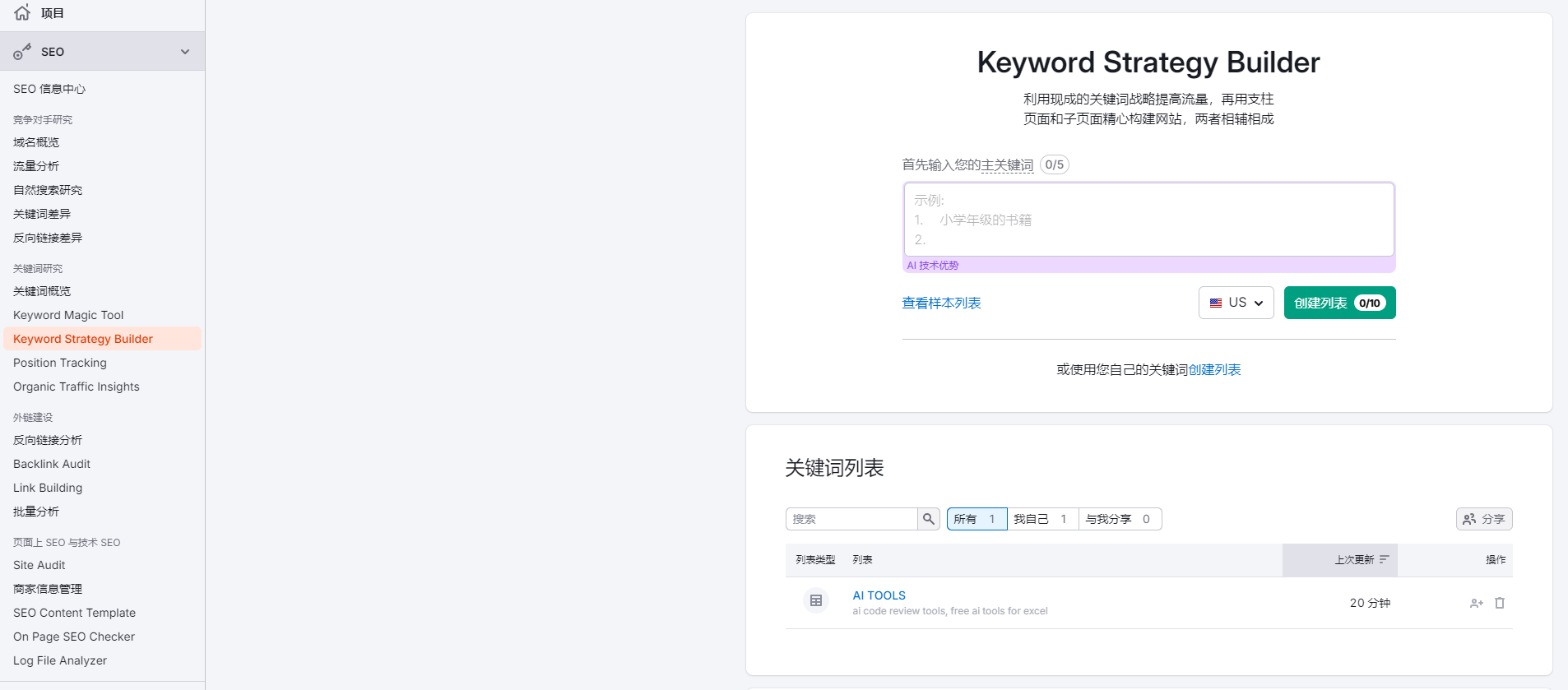
Task: Click the 操作 column header
Action: tap(1496, 560)
